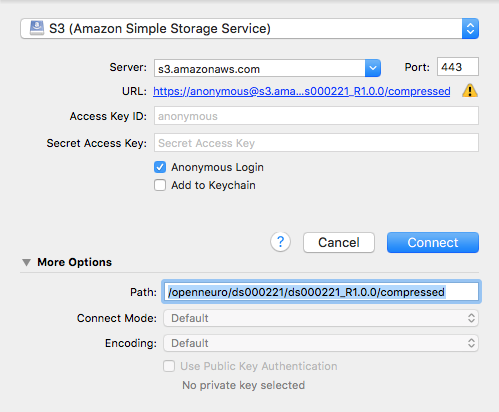The image size is (499, 412).
Task: Click the Encoding stepper arrows
Action: click(x=471, y=343)
